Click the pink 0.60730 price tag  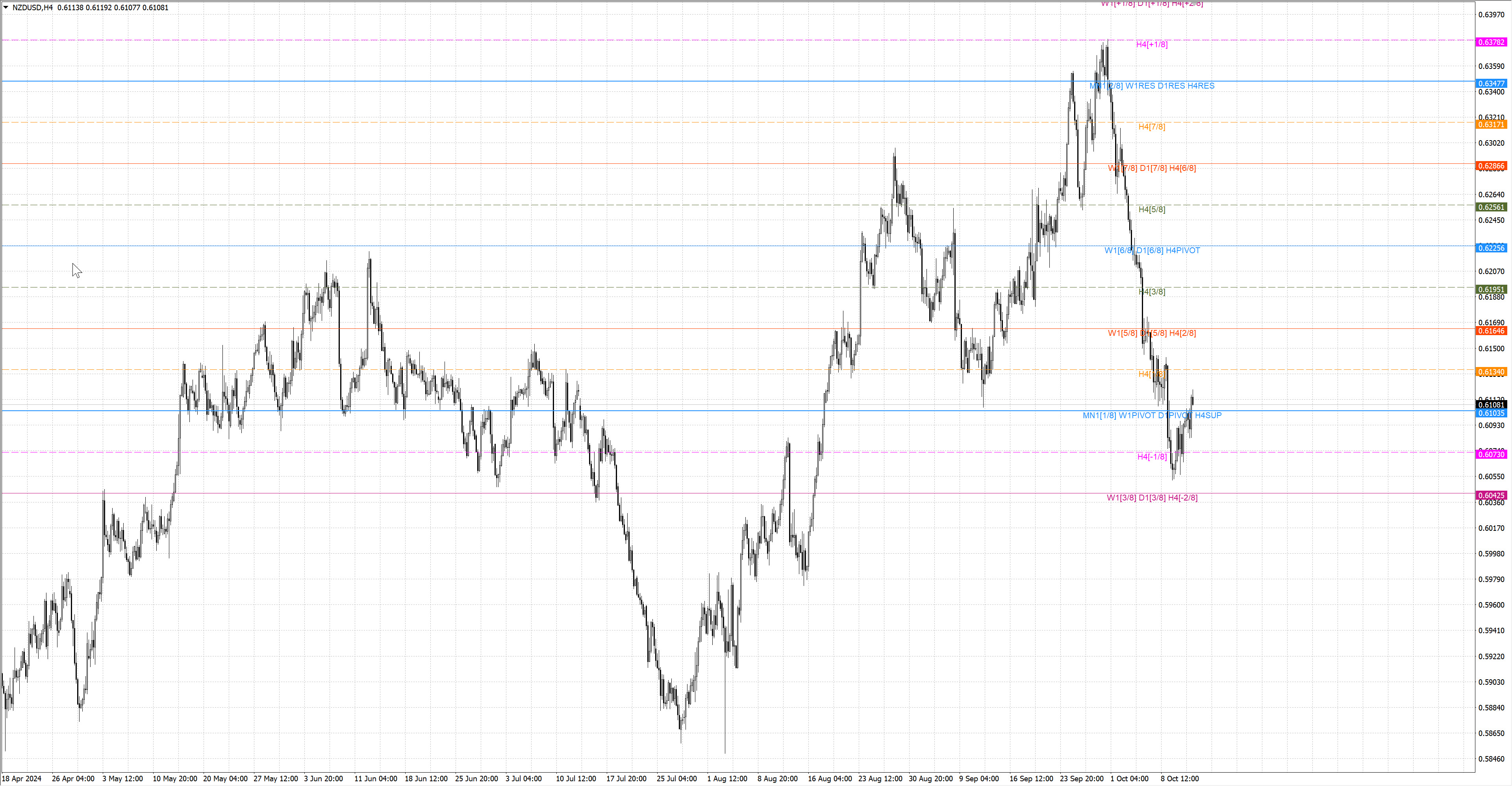pyautogui.click(x=1491, y=454)
